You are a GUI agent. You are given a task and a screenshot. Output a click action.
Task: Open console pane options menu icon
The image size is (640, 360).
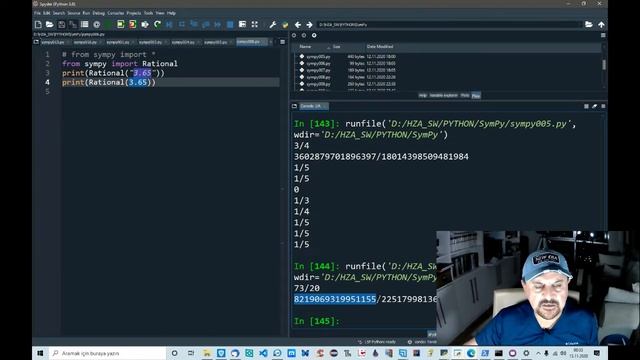603,106
